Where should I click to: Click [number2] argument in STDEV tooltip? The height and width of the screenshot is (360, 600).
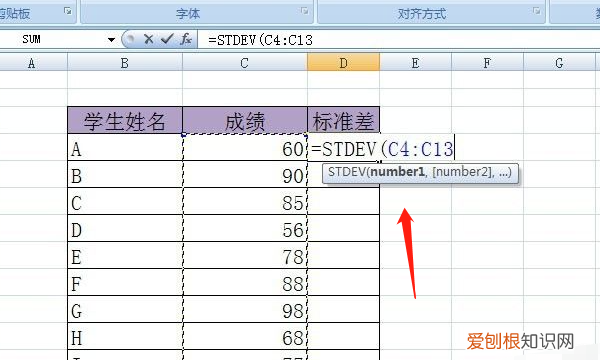tap(461, 172)
